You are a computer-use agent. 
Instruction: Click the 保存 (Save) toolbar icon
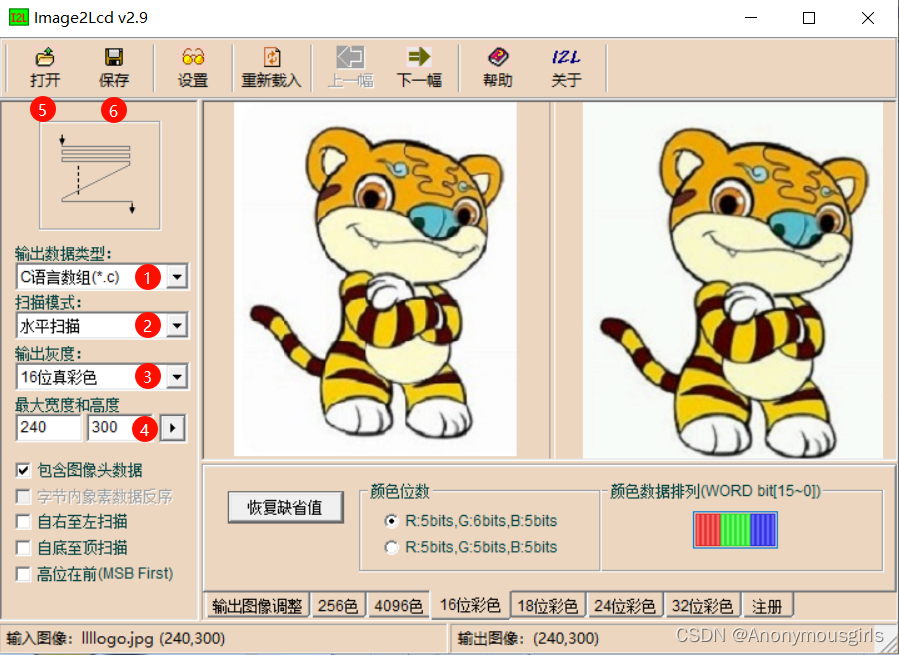pos(114,67)
